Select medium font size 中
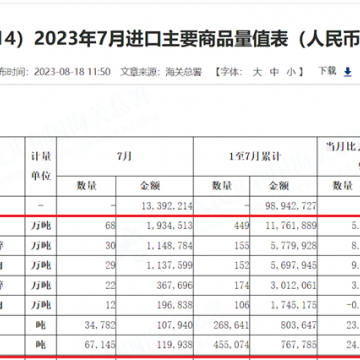The image size is (360, 360). coord(274,72)
